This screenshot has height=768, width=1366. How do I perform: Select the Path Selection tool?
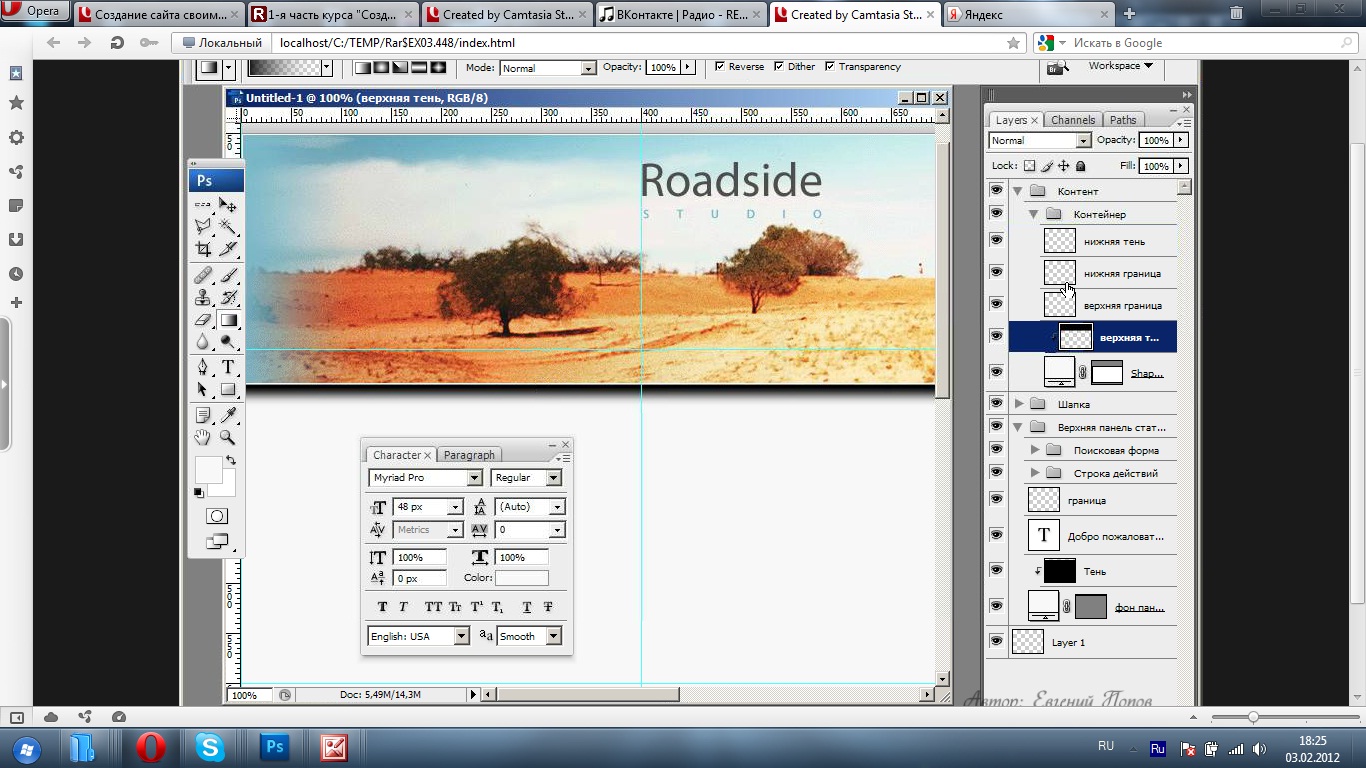coord(203,390)
